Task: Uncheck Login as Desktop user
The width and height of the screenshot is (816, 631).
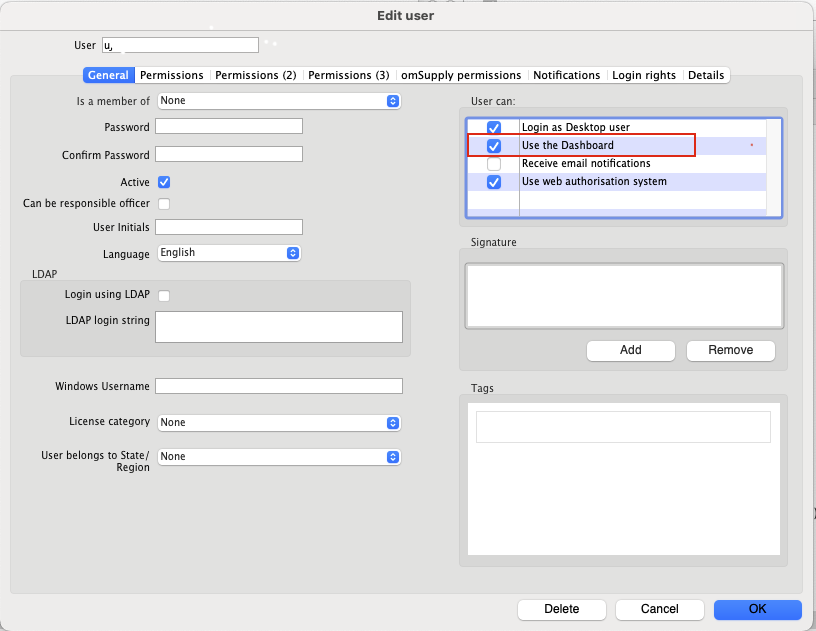Action: coord(494,128)
